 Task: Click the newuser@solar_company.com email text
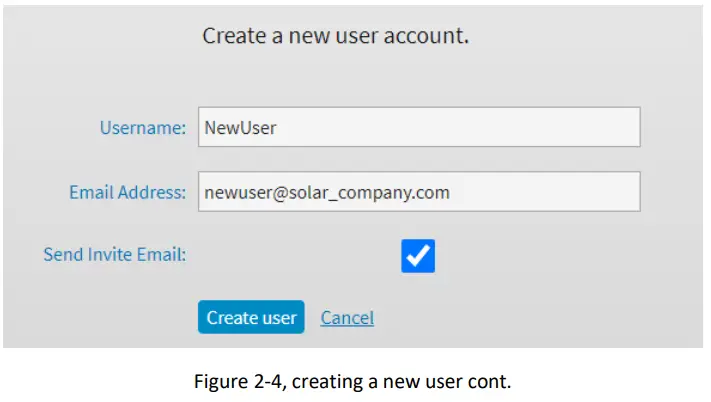[326, 192]
